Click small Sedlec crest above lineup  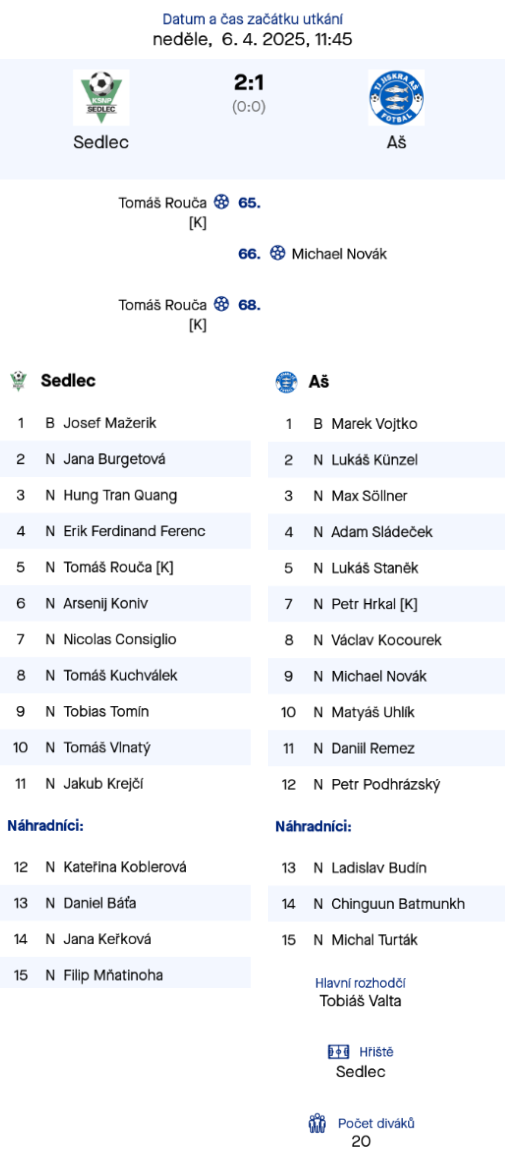point(18,381)
